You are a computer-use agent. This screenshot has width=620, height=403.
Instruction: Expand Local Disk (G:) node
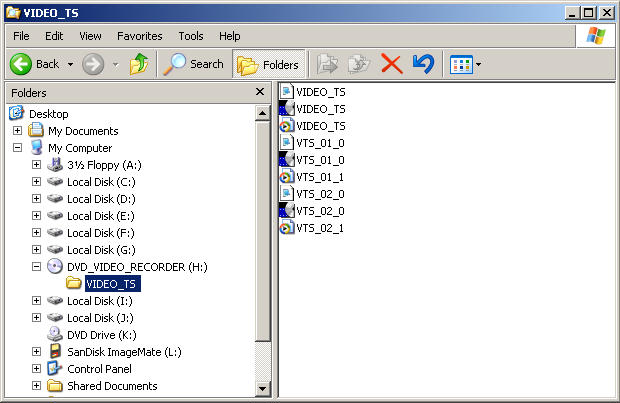pyautogui.click(x=36, y=250)
